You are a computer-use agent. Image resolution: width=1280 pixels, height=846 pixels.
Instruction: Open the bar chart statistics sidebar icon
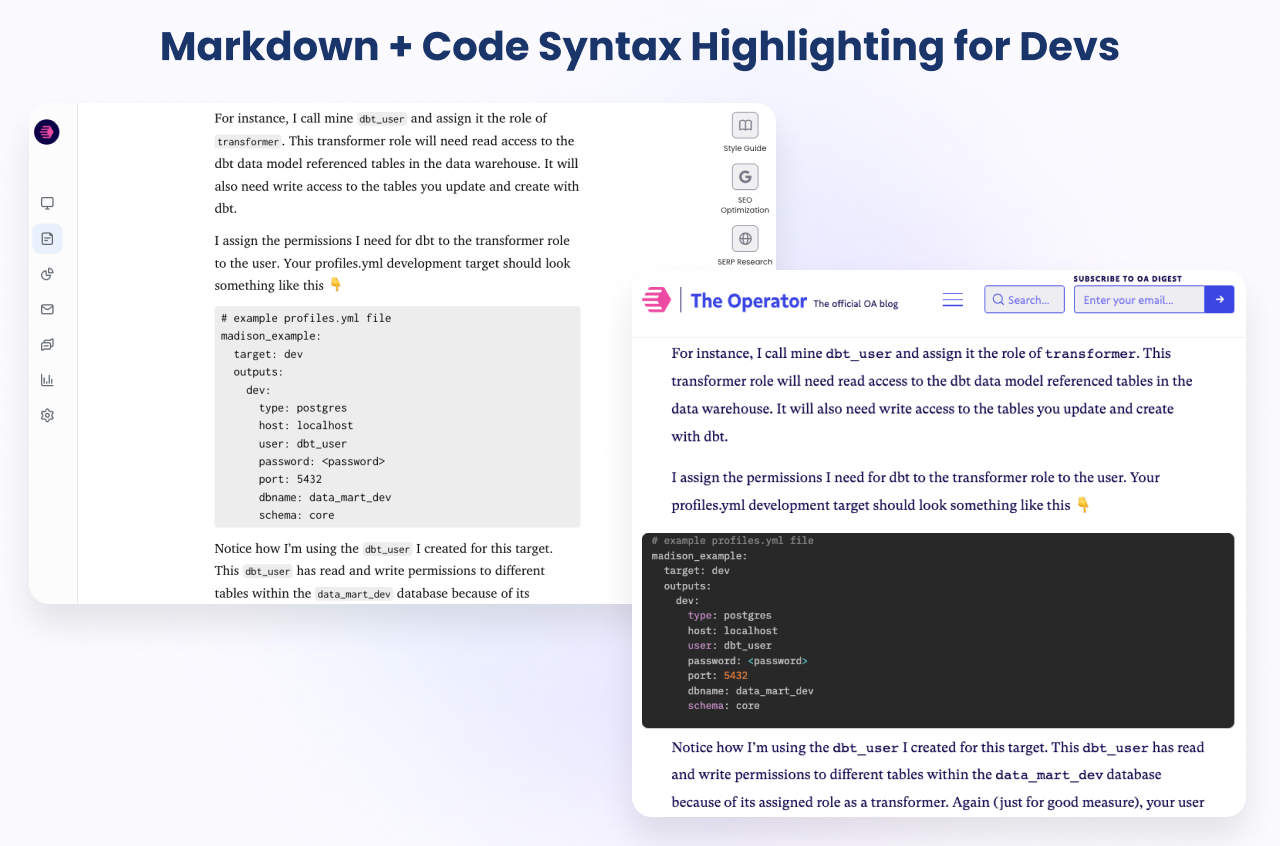(x=46, y=380)
